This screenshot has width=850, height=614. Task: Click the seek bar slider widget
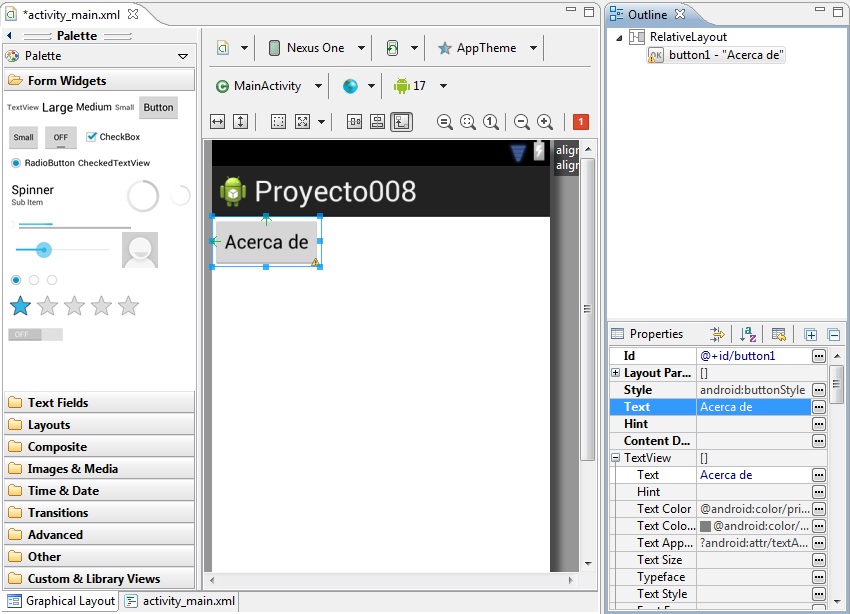pyautogui.click(x=62, y=250)
